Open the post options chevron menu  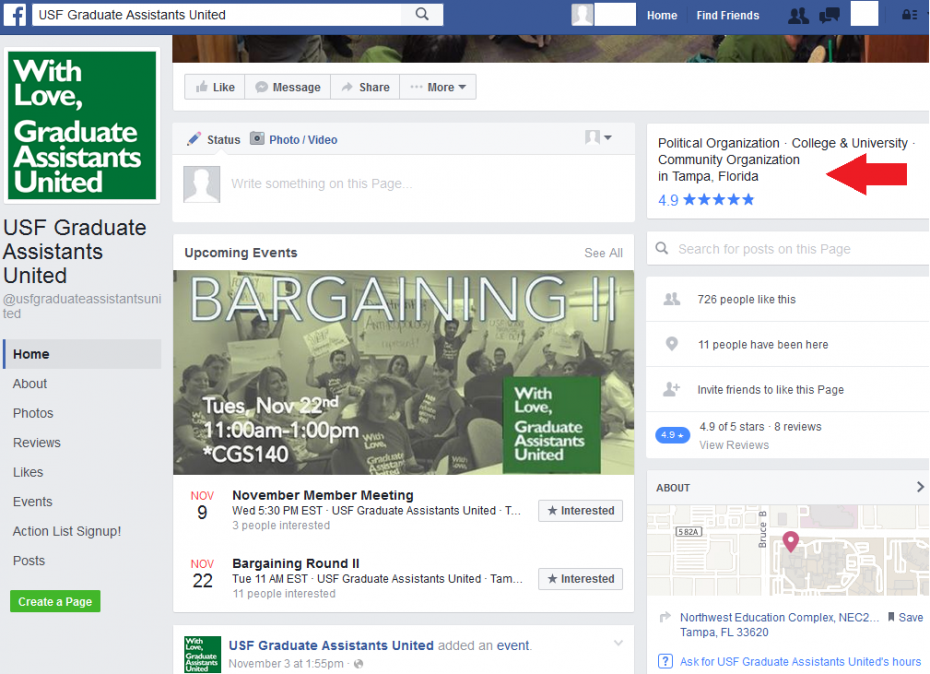tap(618, 643)
